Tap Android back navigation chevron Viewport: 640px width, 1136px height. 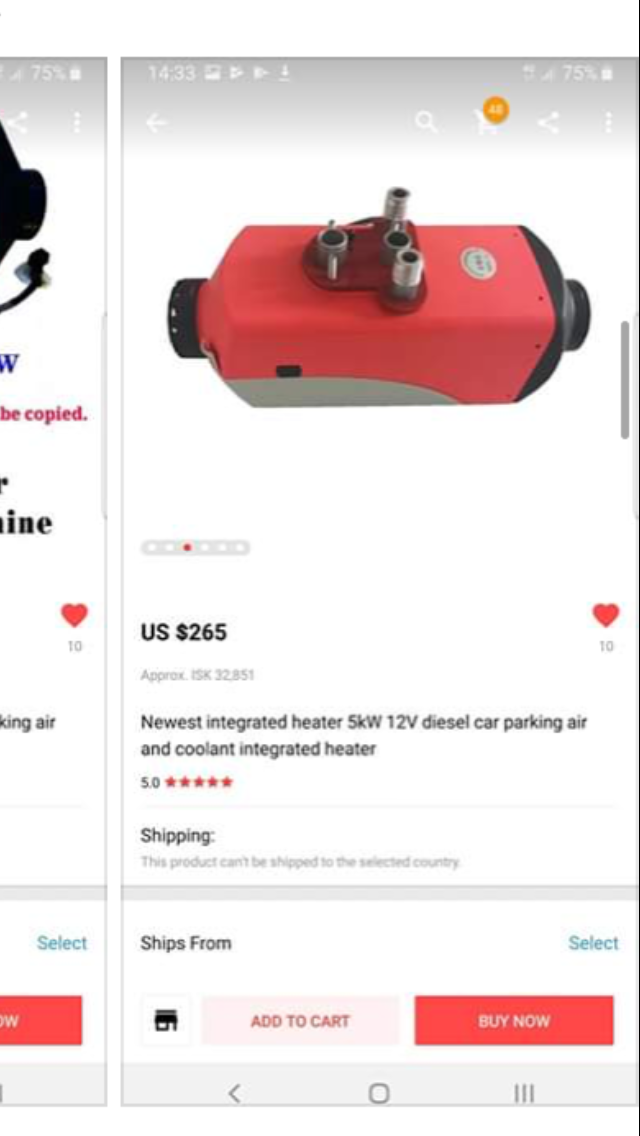click(233, 1093)
